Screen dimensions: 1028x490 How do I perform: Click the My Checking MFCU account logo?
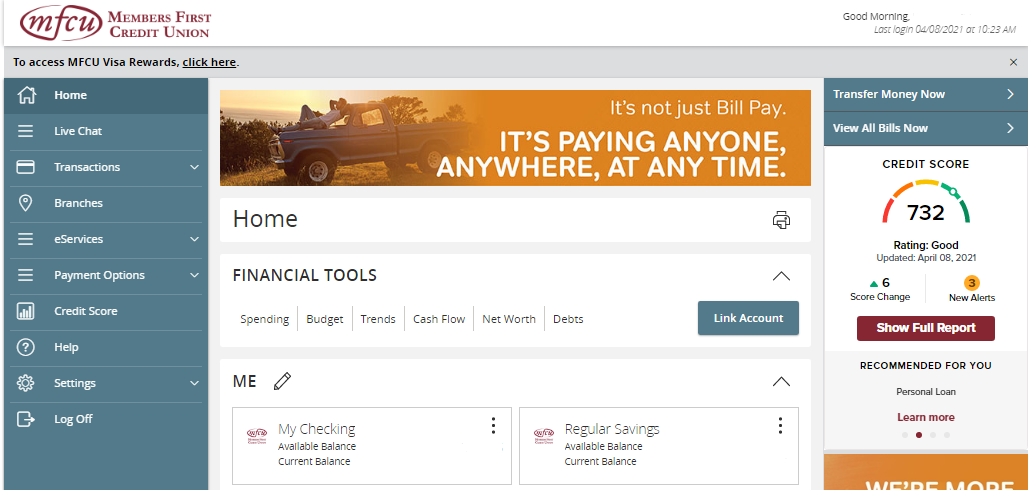[257, 436]
